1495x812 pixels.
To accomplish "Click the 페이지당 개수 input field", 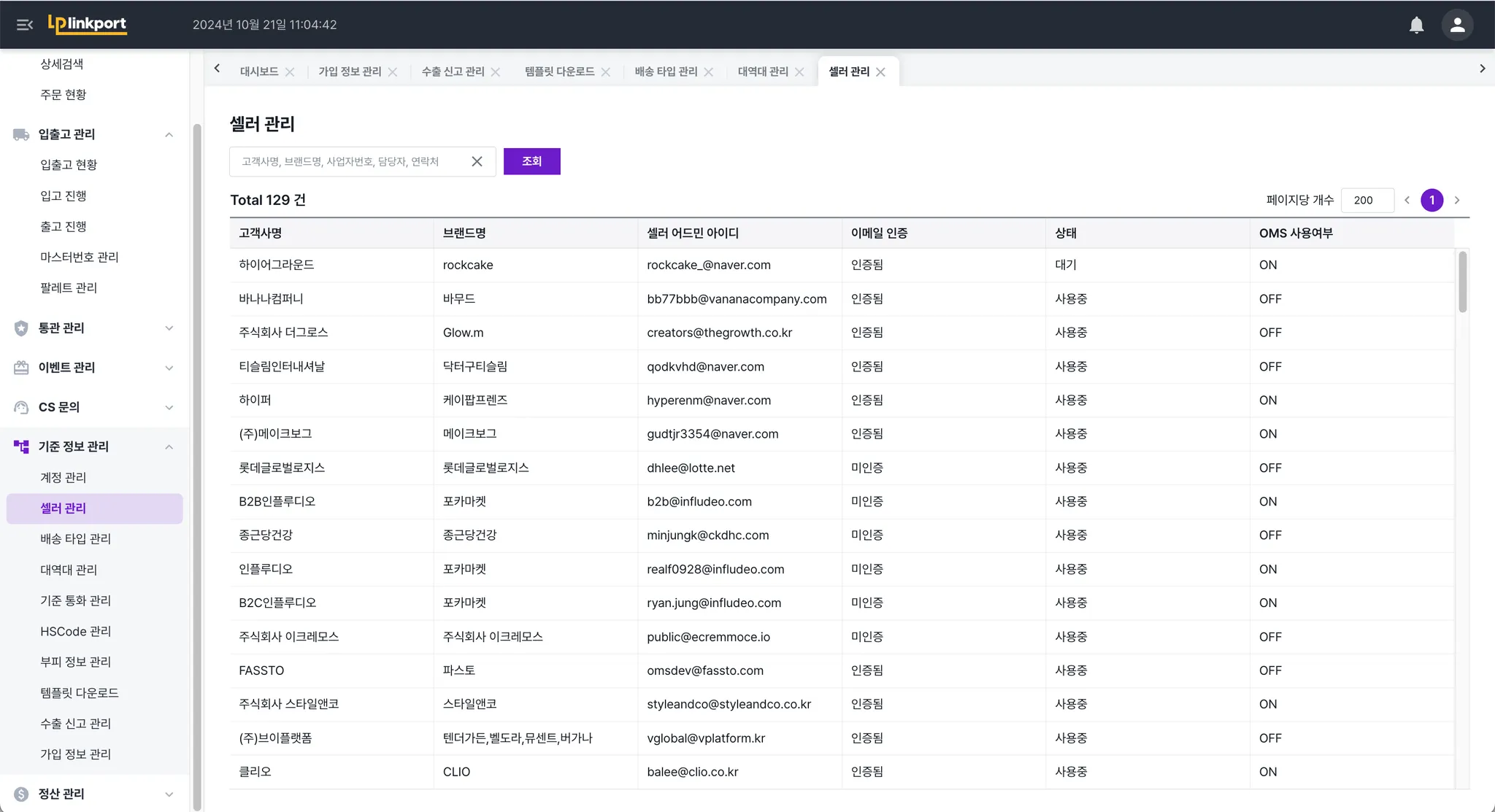I will tap(1367, 200).
